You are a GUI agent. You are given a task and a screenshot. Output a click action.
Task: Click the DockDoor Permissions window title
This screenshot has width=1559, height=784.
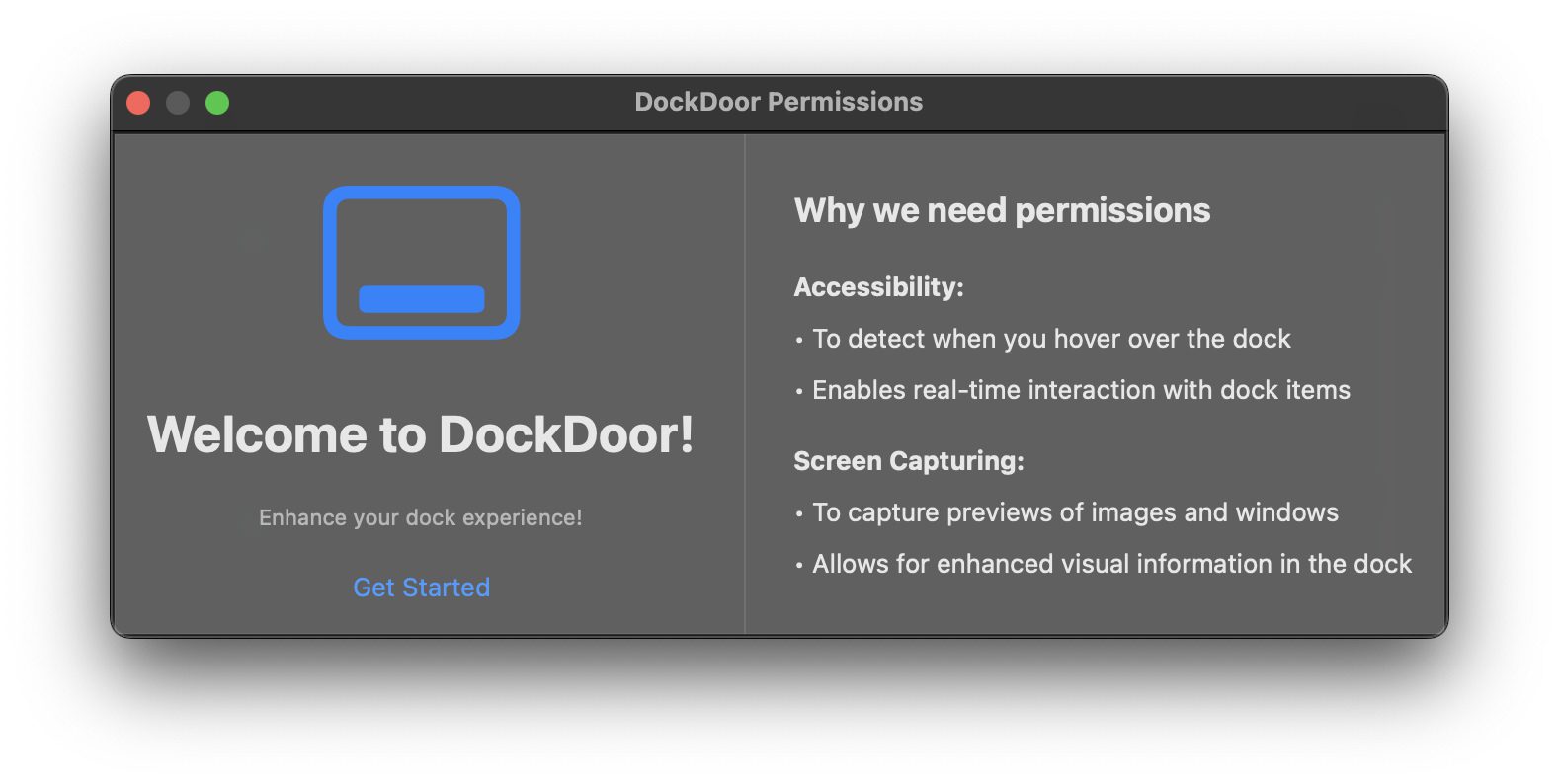tap(779, 102)
